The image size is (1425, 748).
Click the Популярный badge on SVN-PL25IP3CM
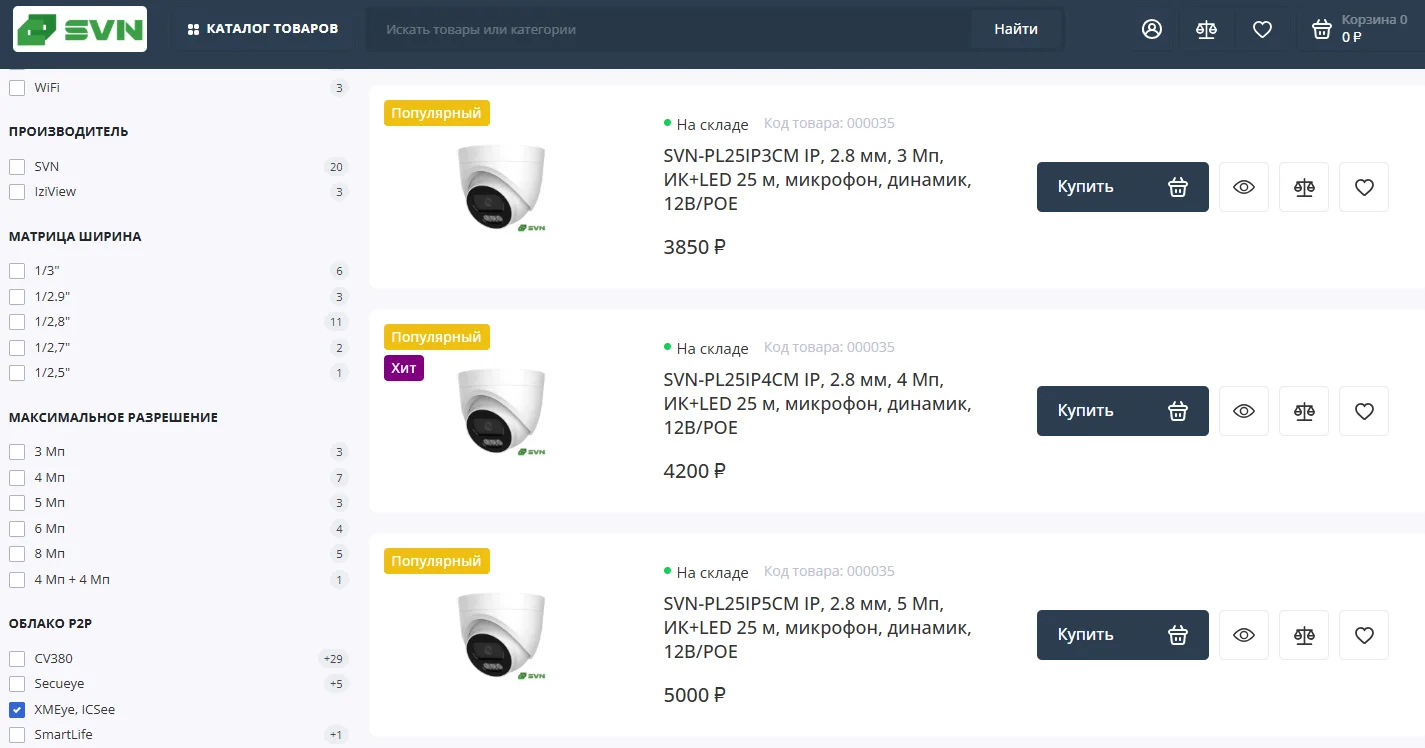tap(437, 113)
